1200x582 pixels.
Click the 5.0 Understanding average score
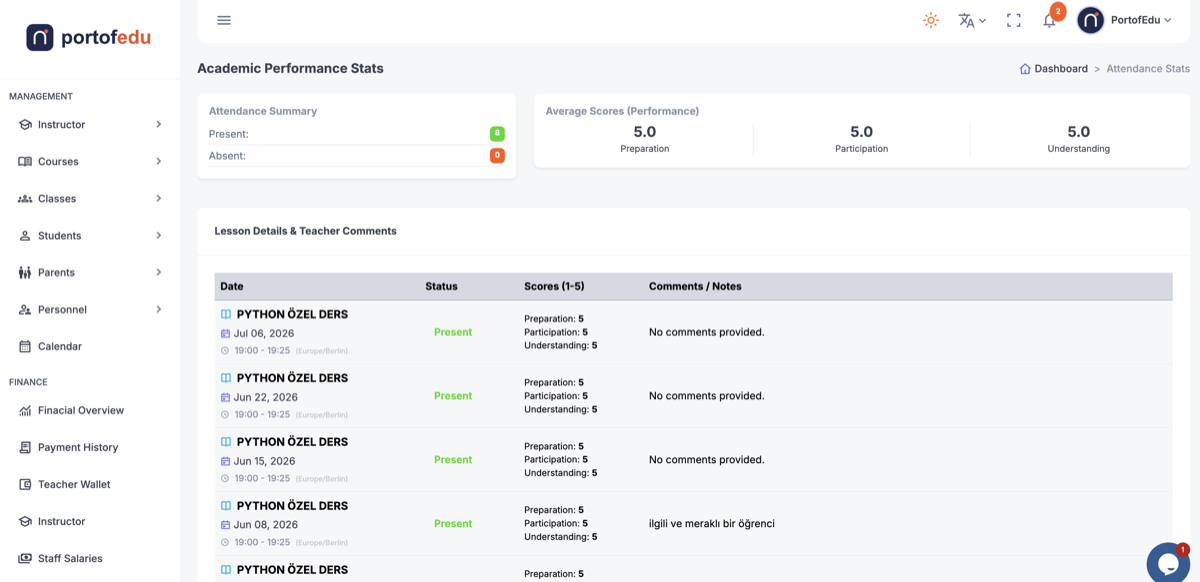[x=1078, y=132]
